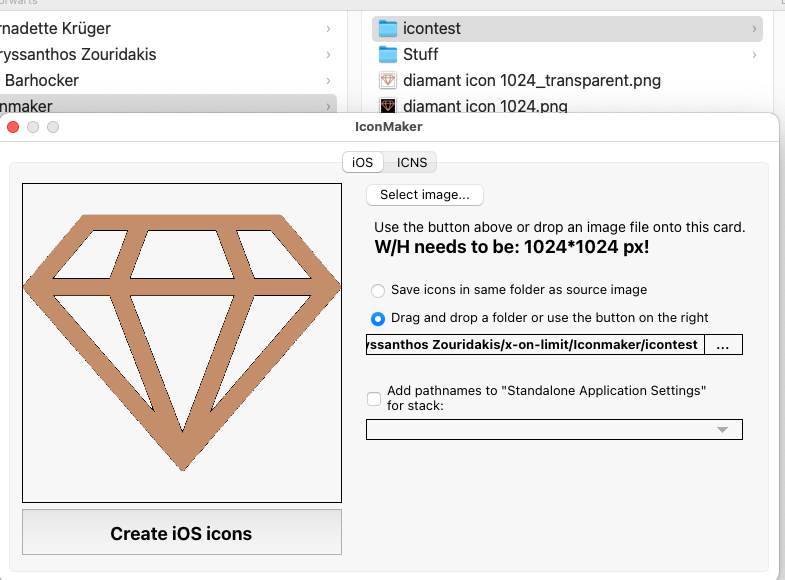Click the destination folder path field
The image size is (785, 580).
coord(535,345)
